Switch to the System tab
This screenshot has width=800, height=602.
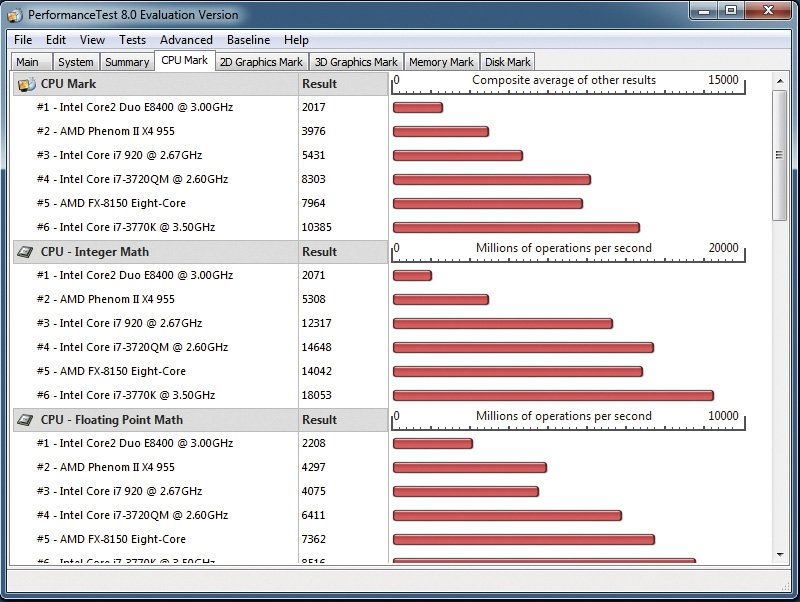(76, 62)
